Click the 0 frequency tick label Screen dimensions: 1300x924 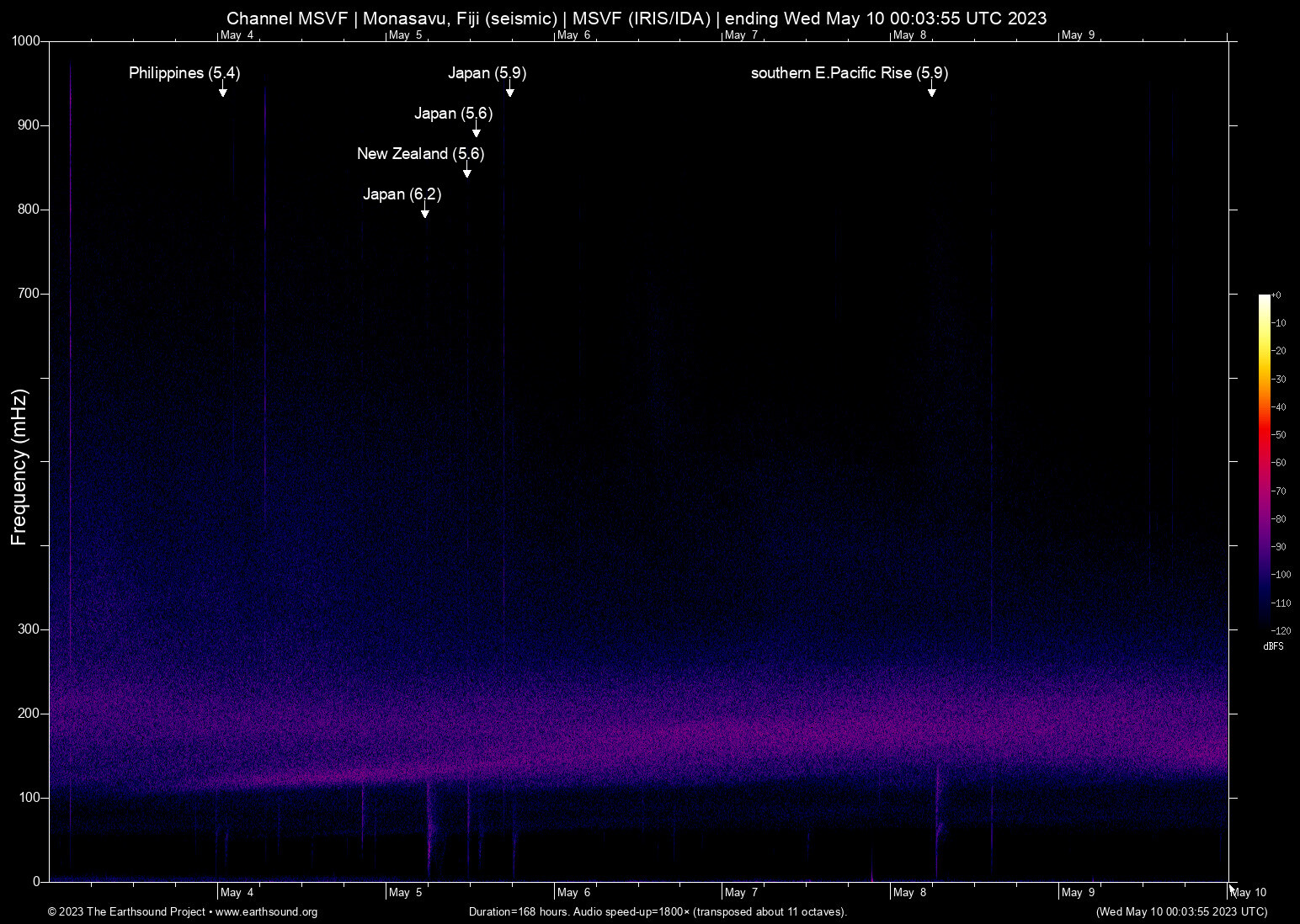(x=37, y=882)
